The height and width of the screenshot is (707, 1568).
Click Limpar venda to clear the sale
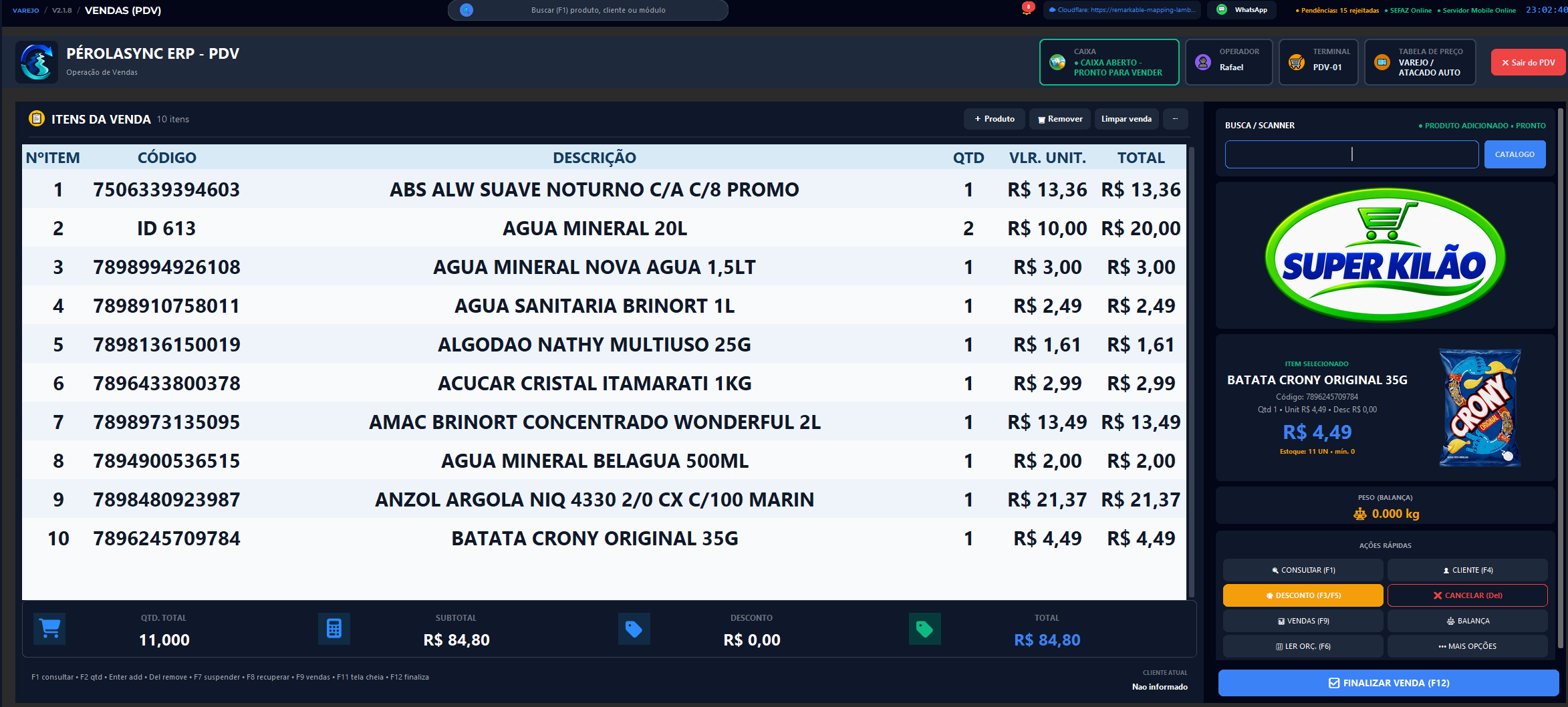point(1126,119)
